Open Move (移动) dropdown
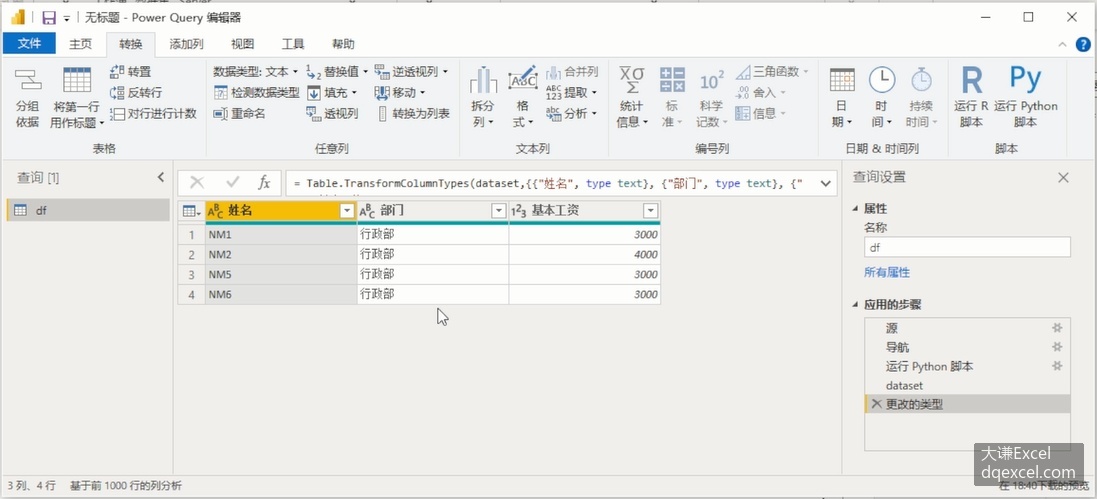This screenshot has height=499, width=1097. [400, 92]
